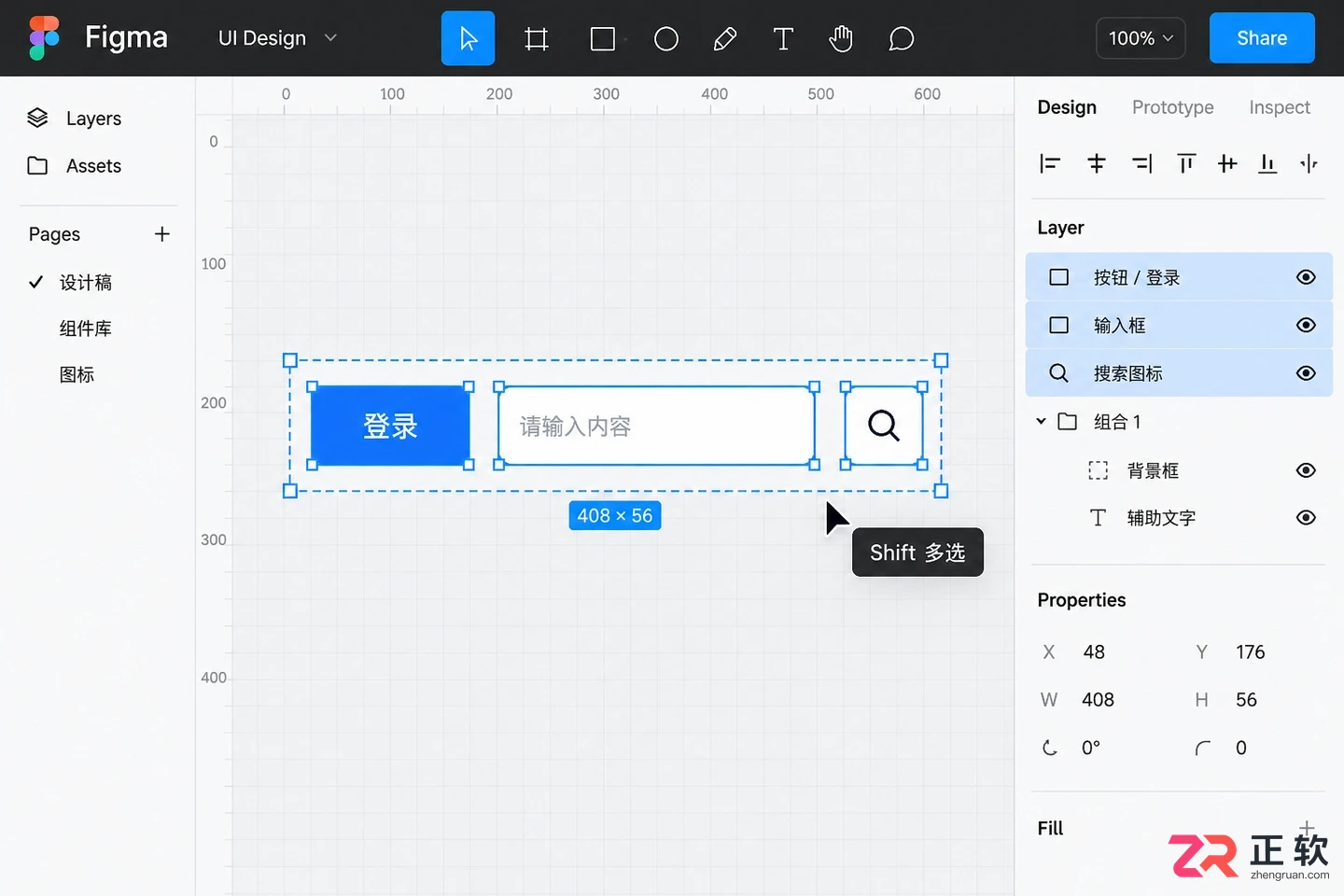Open the Assets panel

(75, 166)
